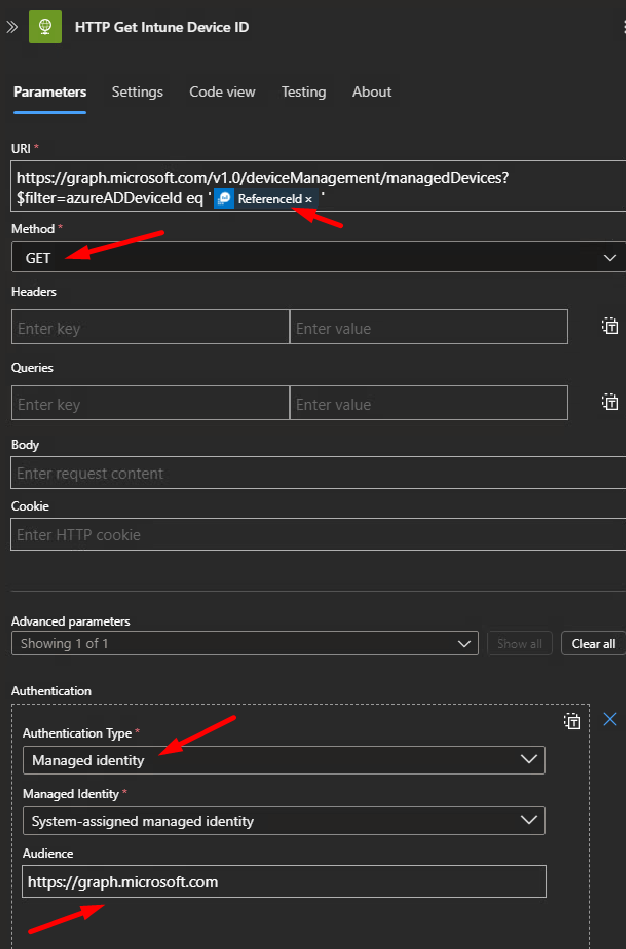The image size is (626, 949).
Task: Expand the Advanced parameters dropdown
Action: click(244, 643)
